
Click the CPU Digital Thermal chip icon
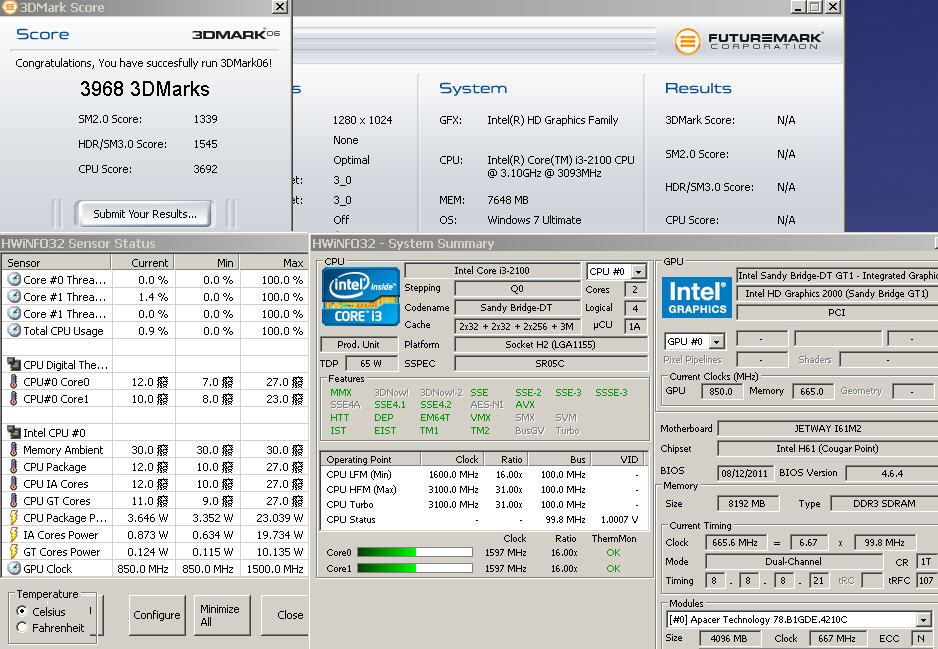[14, 364]
